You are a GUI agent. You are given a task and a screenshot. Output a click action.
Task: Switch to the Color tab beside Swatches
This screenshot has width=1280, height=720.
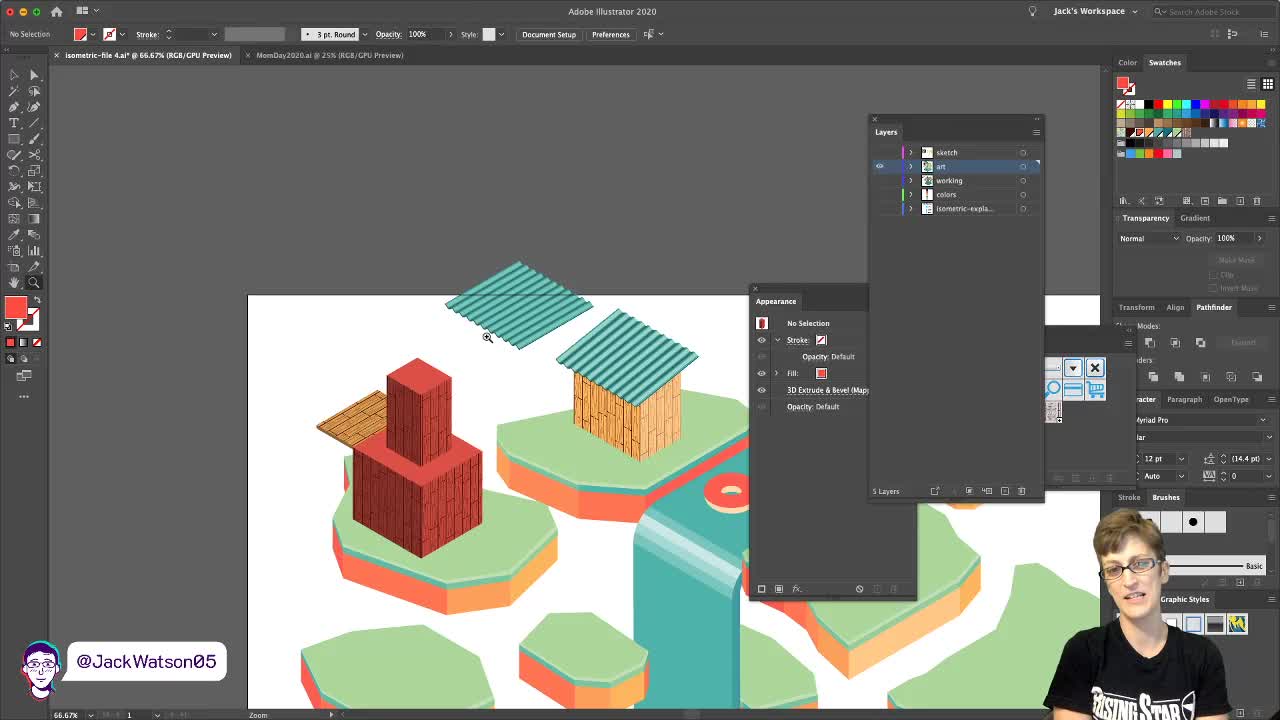(1127, 62)
